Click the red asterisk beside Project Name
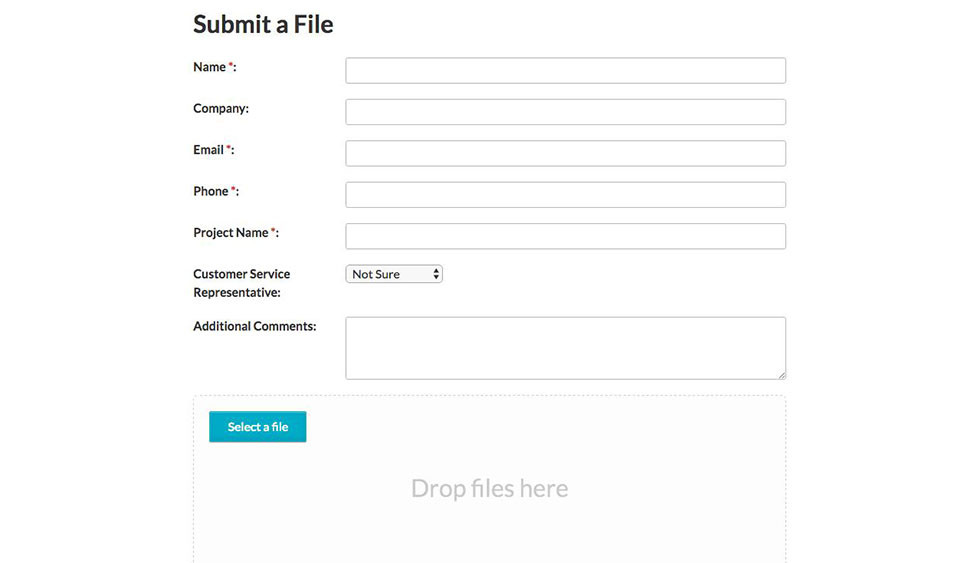This screenshot has height=563, width=980. 273,231
